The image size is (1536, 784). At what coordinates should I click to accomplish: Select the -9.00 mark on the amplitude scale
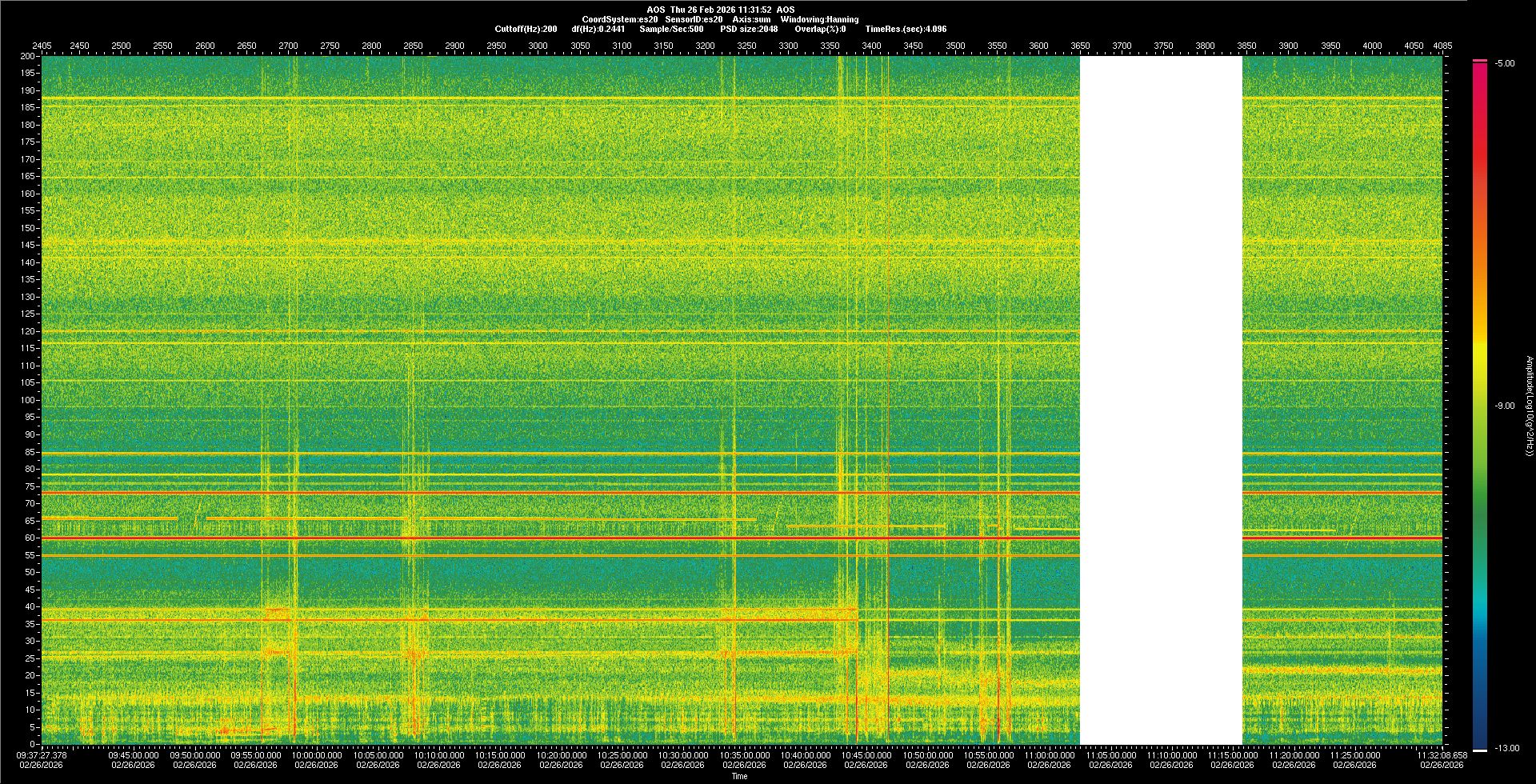(1505, 406)
